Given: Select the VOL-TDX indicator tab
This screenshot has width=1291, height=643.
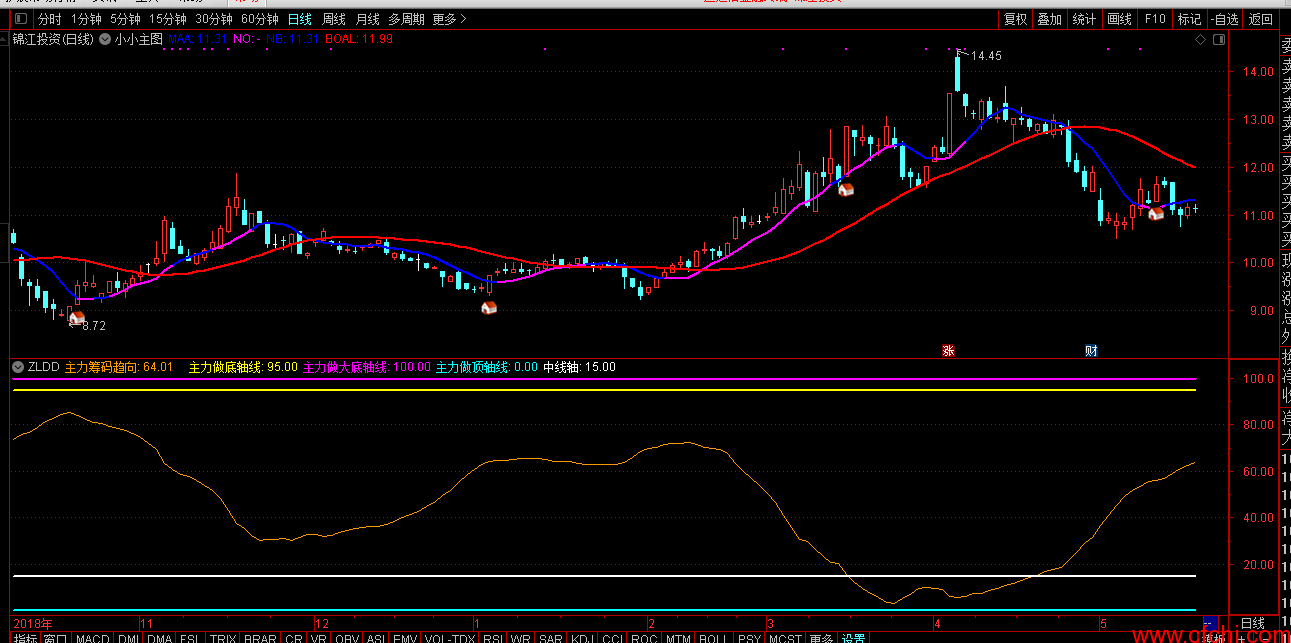Looking at the screenshot, I should pyautogui.click(x=450, y=638).
